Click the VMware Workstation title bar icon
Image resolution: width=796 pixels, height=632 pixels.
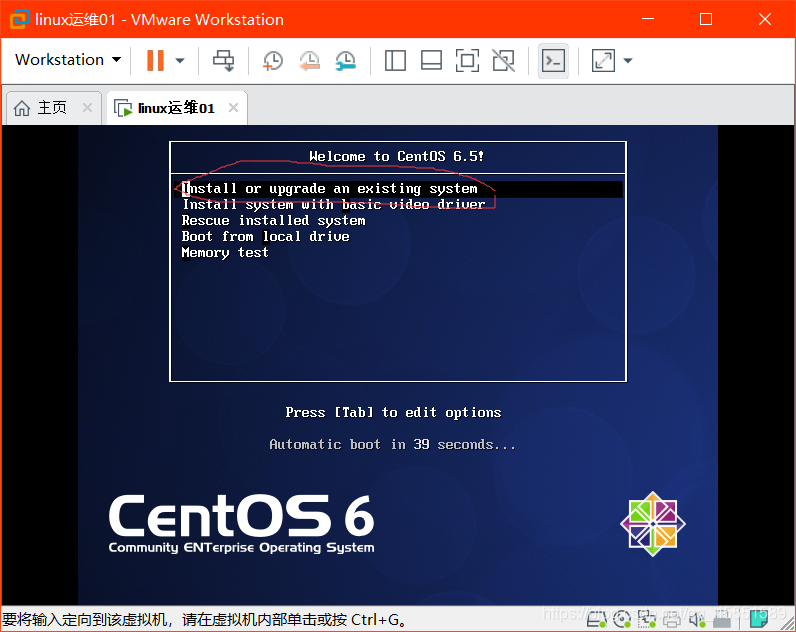click(x=19, y=19)
